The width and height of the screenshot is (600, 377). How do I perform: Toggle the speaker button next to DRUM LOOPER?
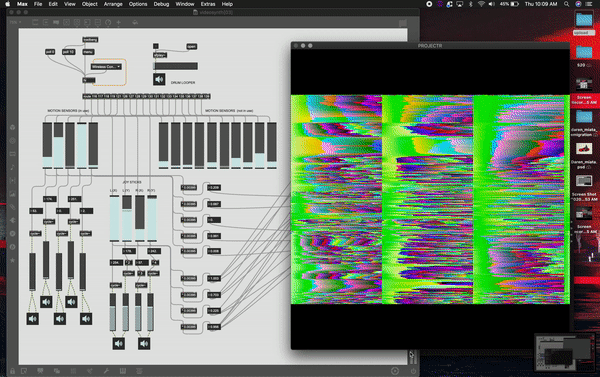pyautogui.click(x=159, y=80)
